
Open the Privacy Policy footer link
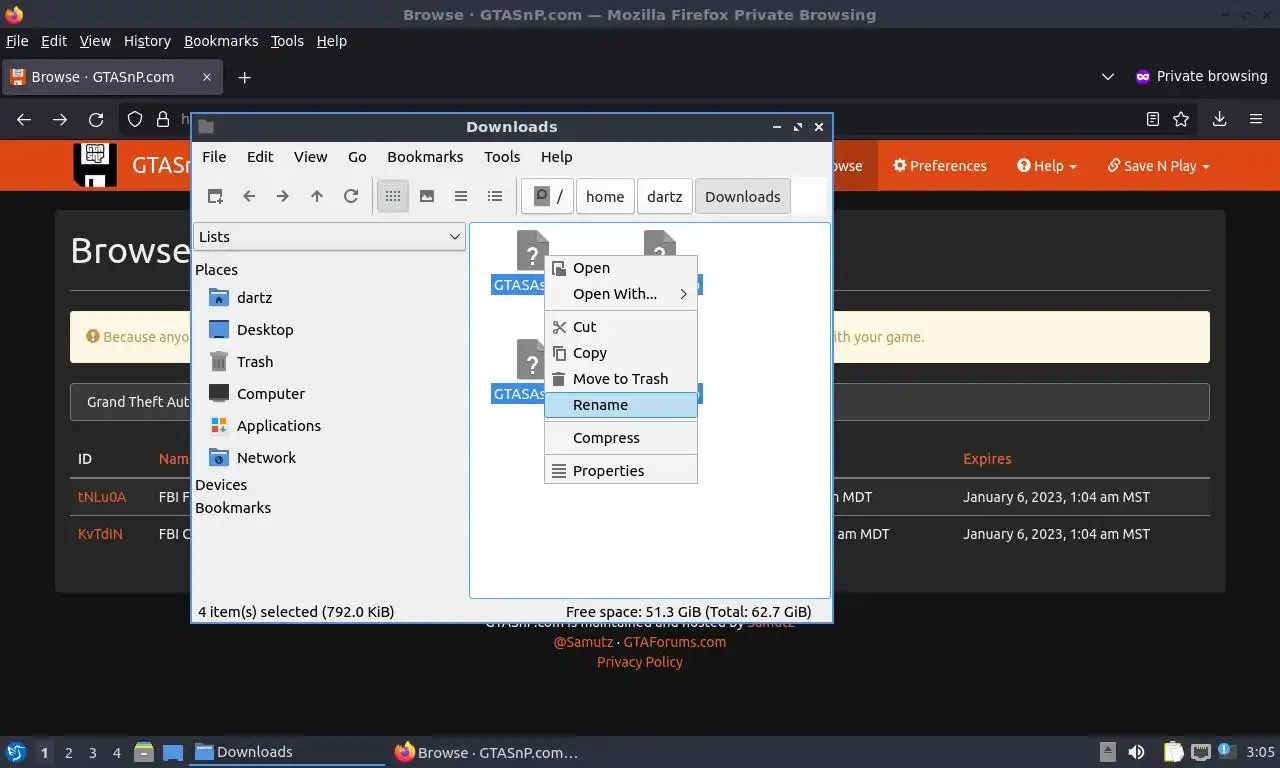pos(640,662)
